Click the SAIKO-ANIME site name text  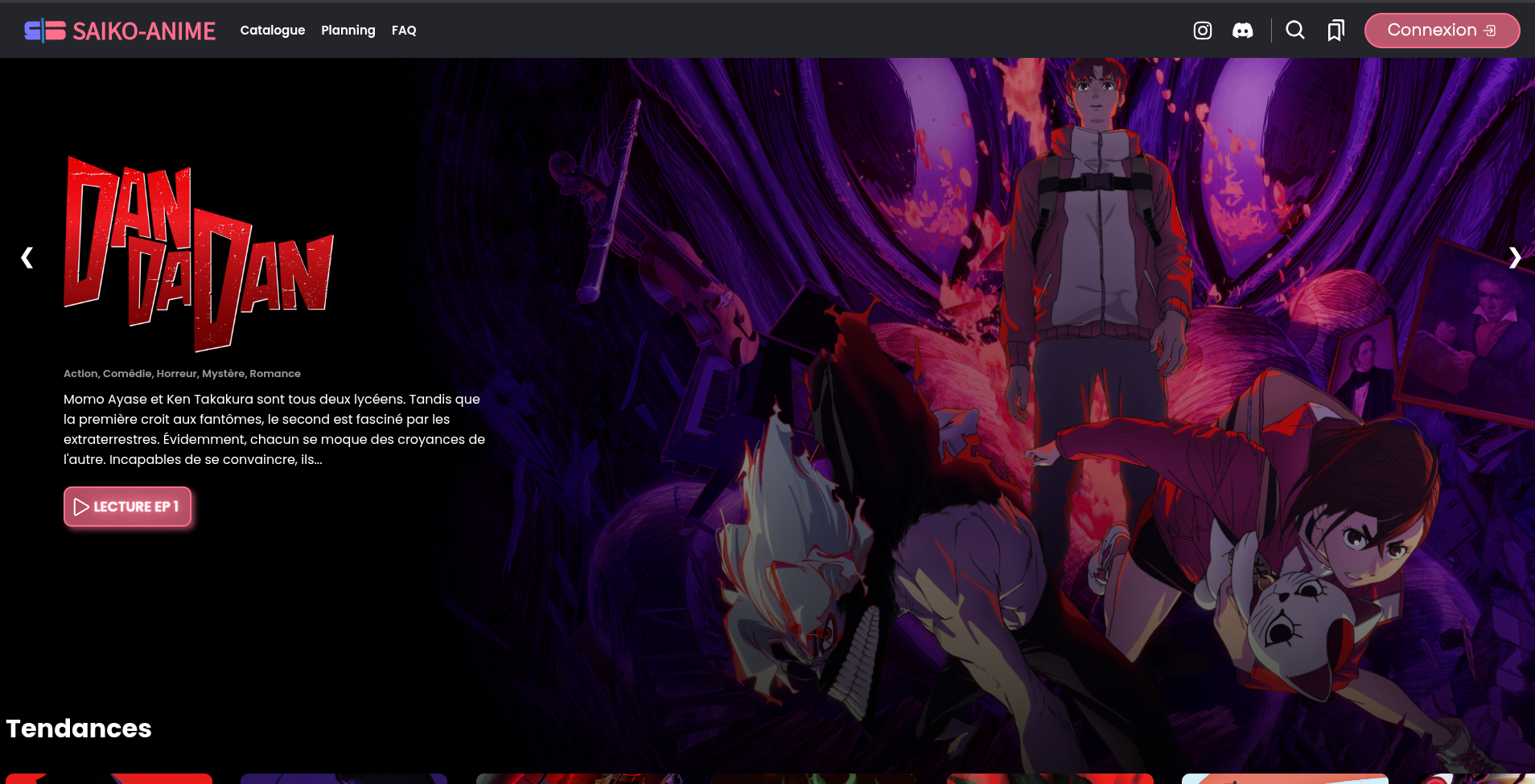click(144, 31)
